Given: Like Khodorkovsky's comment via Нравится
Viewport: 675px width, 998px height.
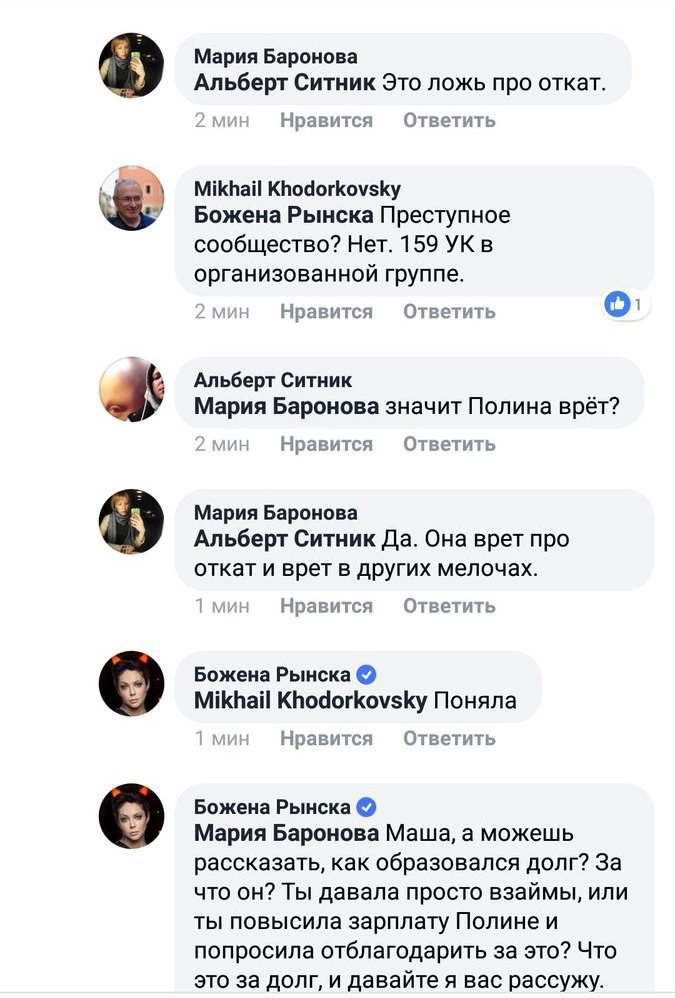Looking at the screenshot, I should click(326, 312).
